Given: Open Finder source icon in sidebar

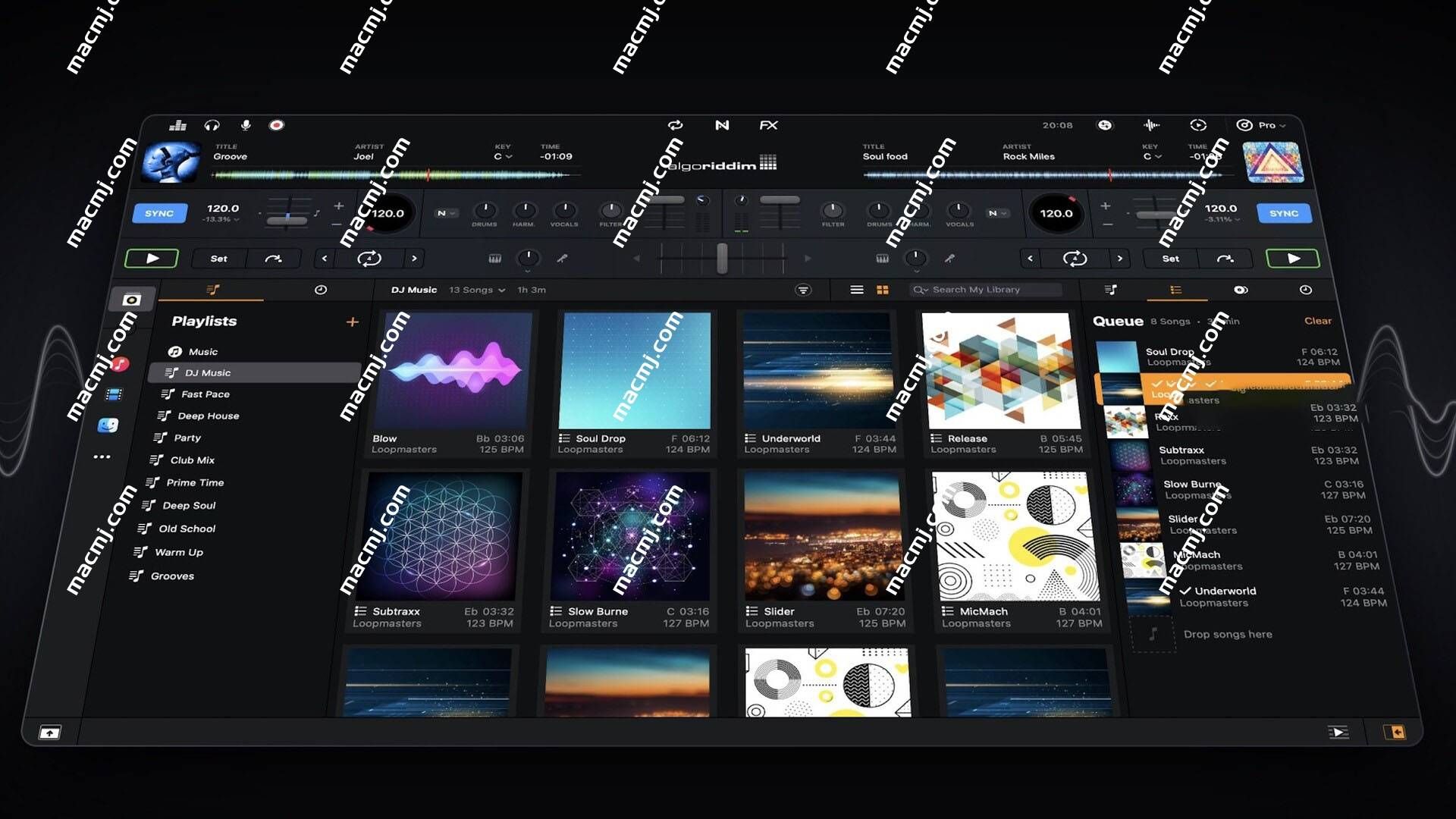Looking at the screenshot, I should click(x=108, y=425).
